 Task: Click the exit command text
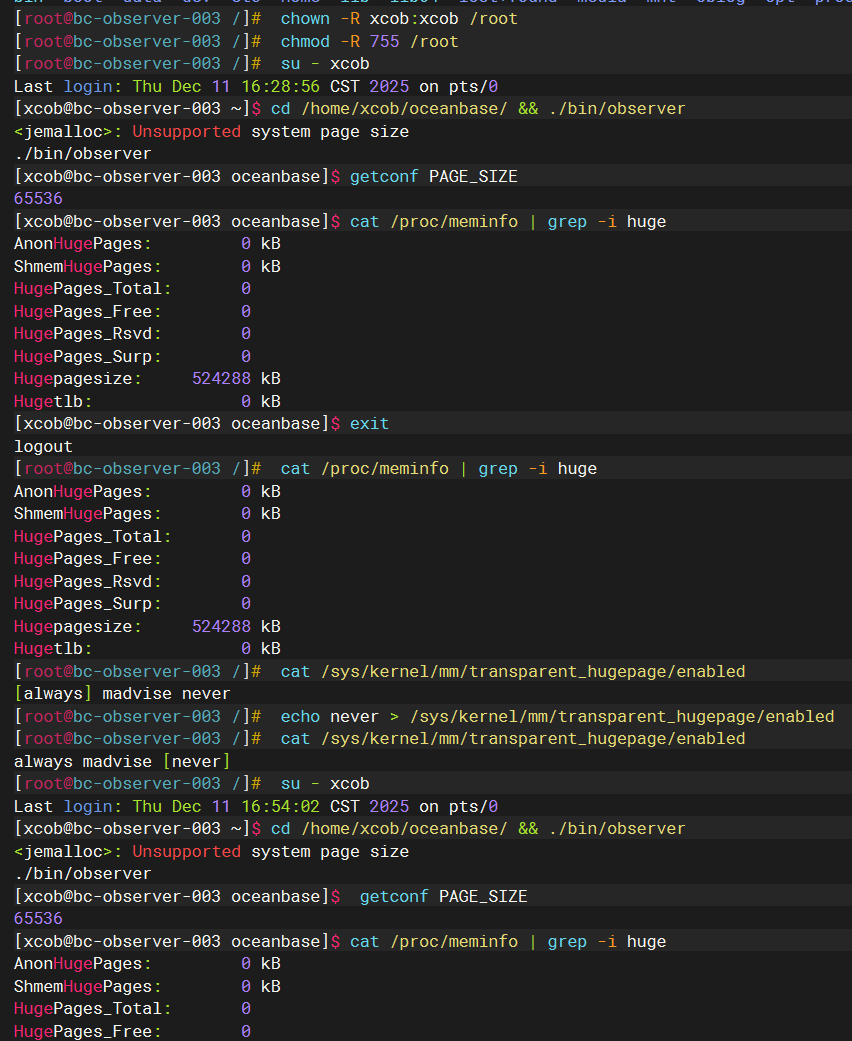coord(369,423)
